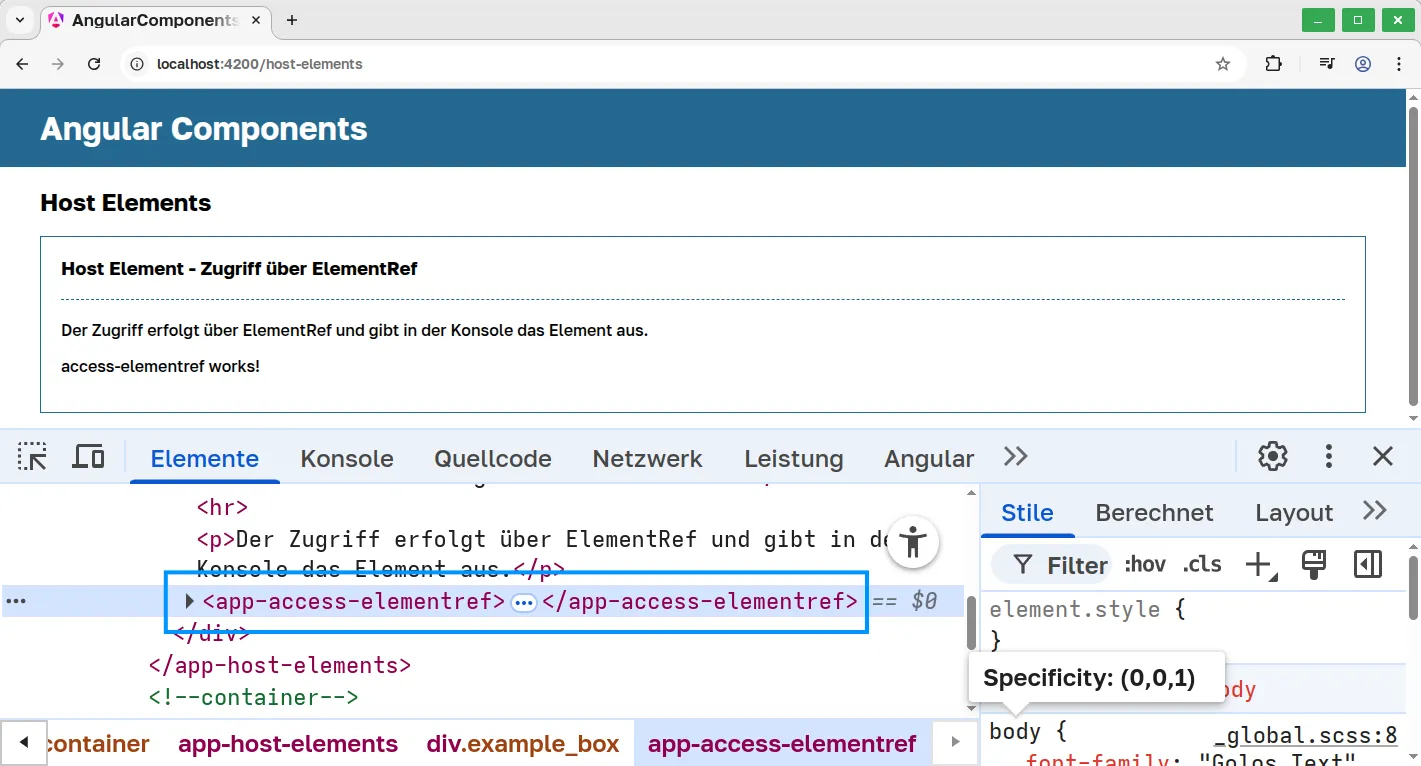View site information icon

click(138, 64)
